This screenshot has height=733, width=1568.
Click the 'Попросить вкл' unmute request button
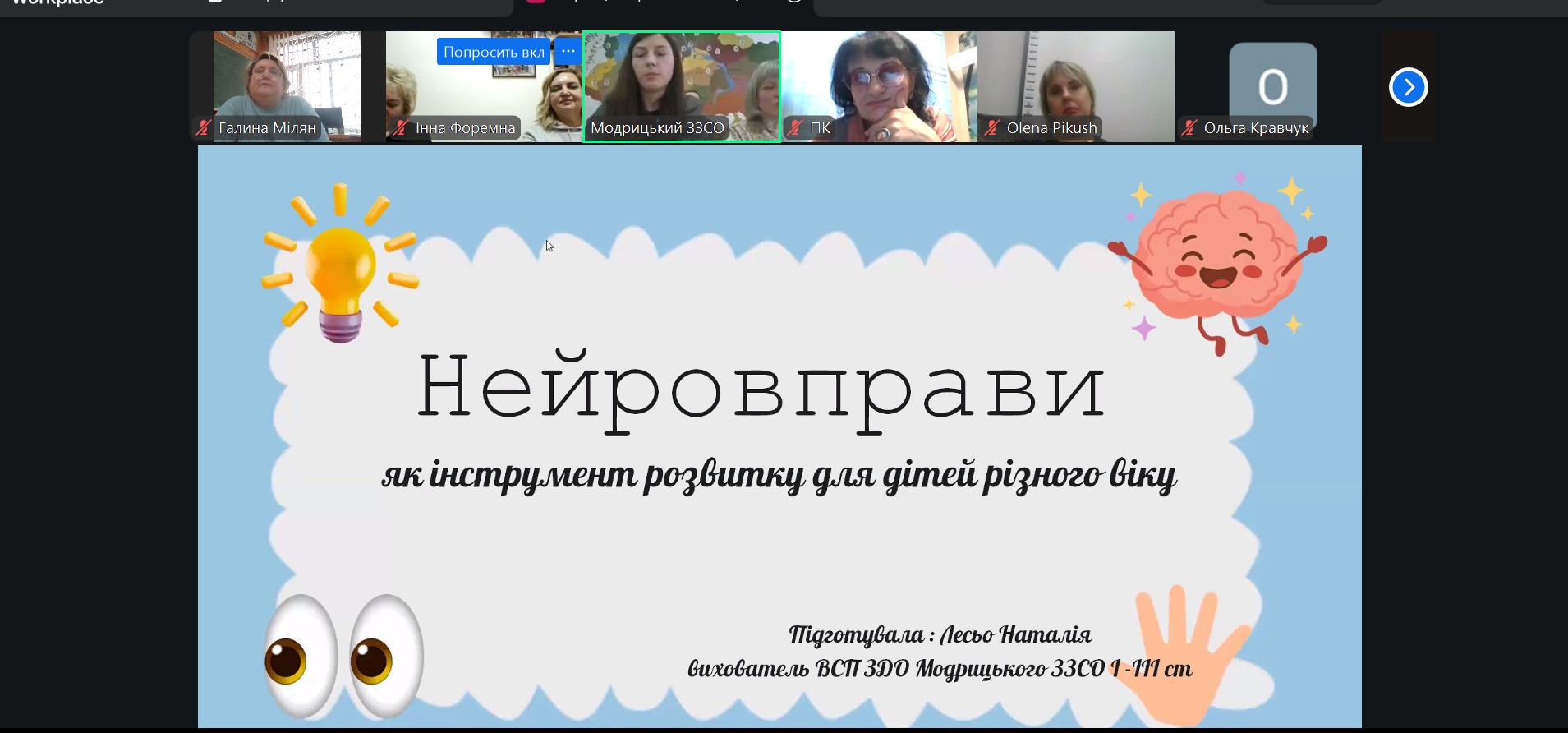pyautogui.click(x=493, y=52)
